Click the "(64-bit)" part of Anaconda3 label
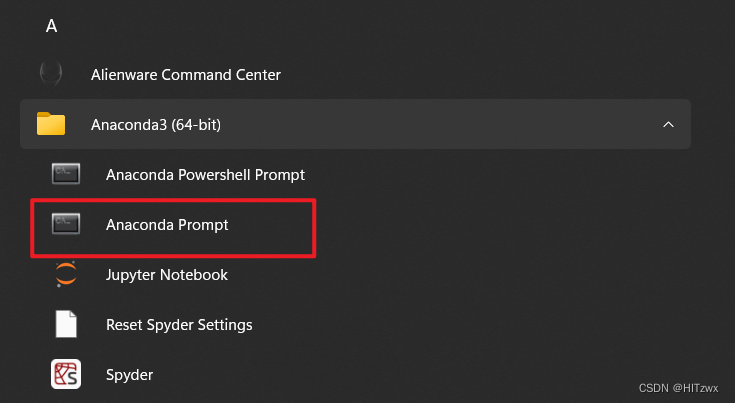Viewport: 735px width, 403px height. (196, 125)
